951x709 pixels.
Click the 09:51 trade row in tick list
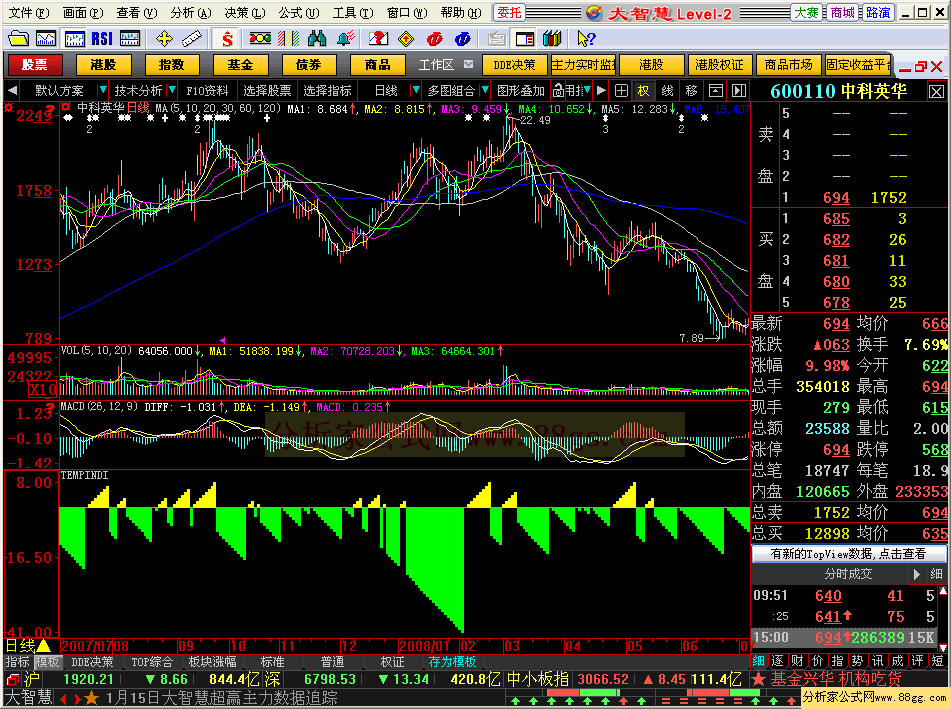(844, 596)
